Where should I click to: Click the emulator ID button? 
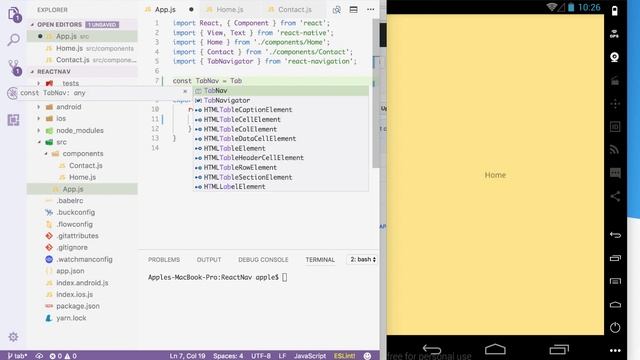pos(615,127)
